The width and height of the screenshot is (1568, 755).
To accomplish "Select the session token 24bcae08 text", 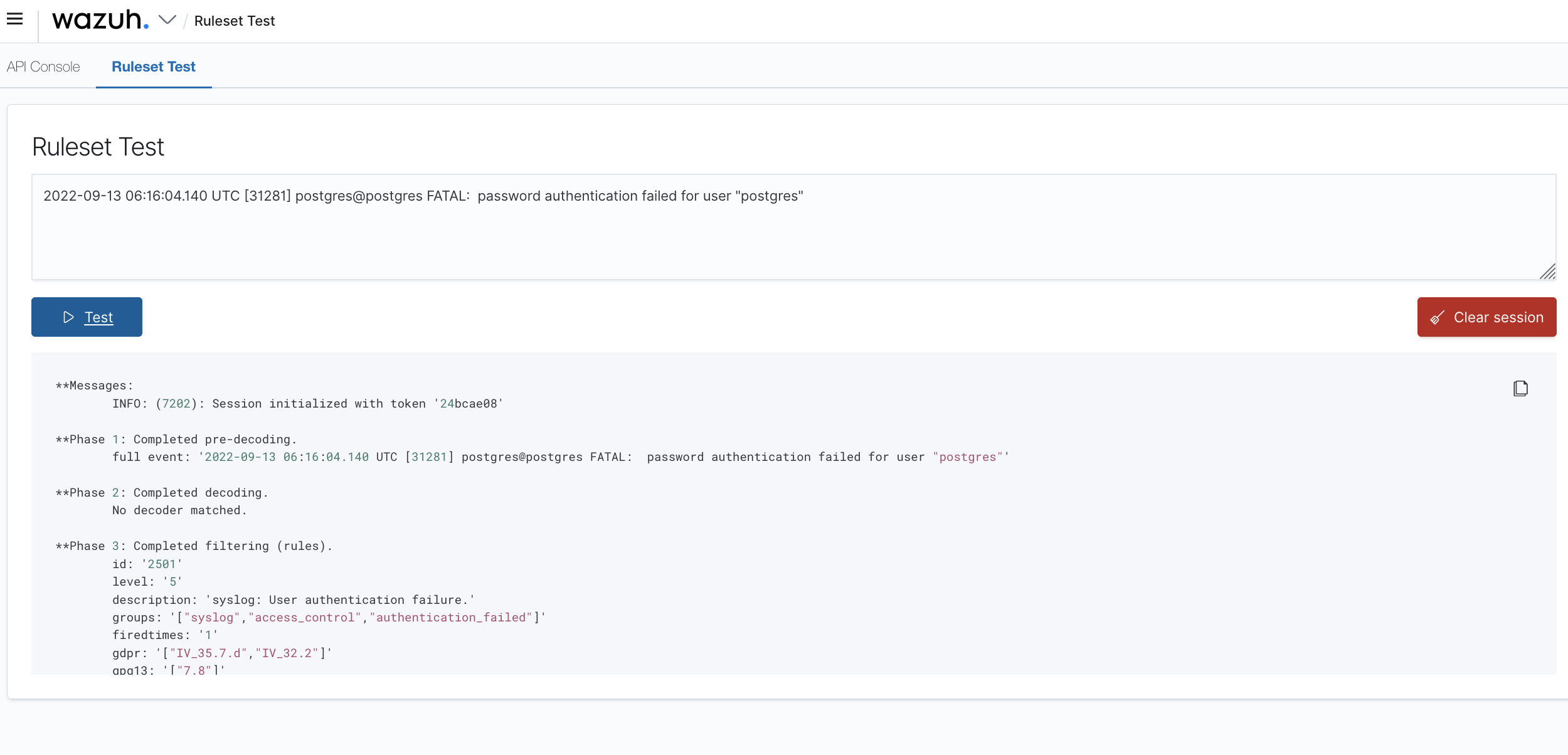I will click(468, 403).
